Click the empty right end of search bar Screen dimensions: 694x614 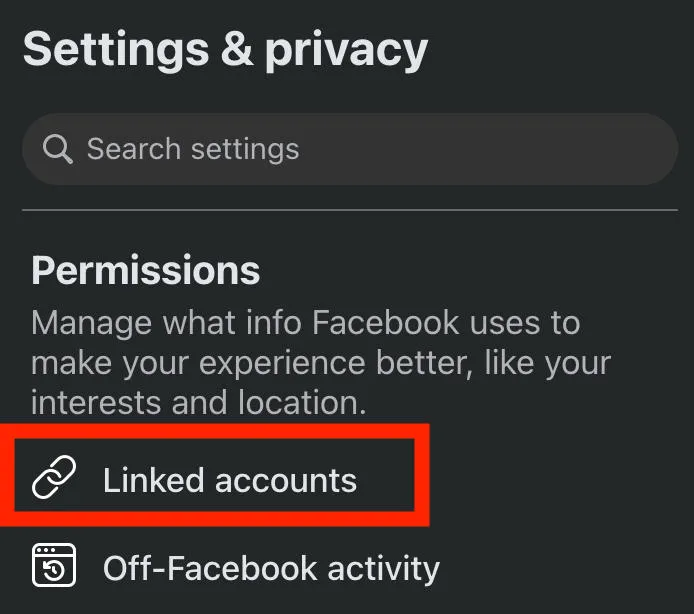(600, 149)
